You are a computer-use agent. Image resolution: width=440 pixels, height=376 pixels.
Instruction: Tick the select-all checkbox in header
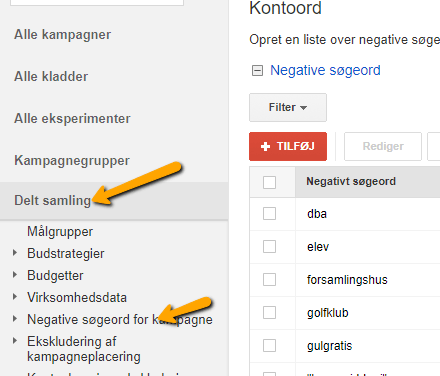point(269,182)
